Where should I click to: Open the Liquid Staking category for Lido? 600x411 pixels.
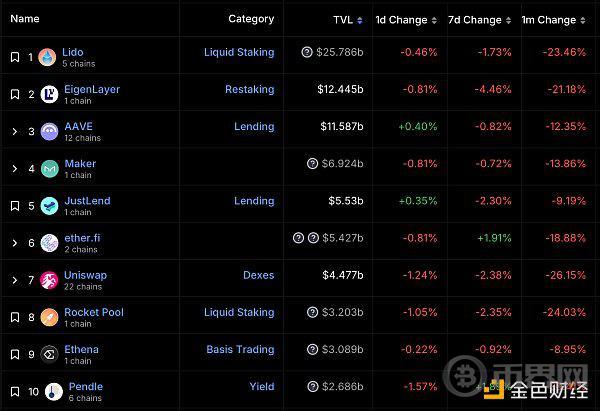point(238,52)
